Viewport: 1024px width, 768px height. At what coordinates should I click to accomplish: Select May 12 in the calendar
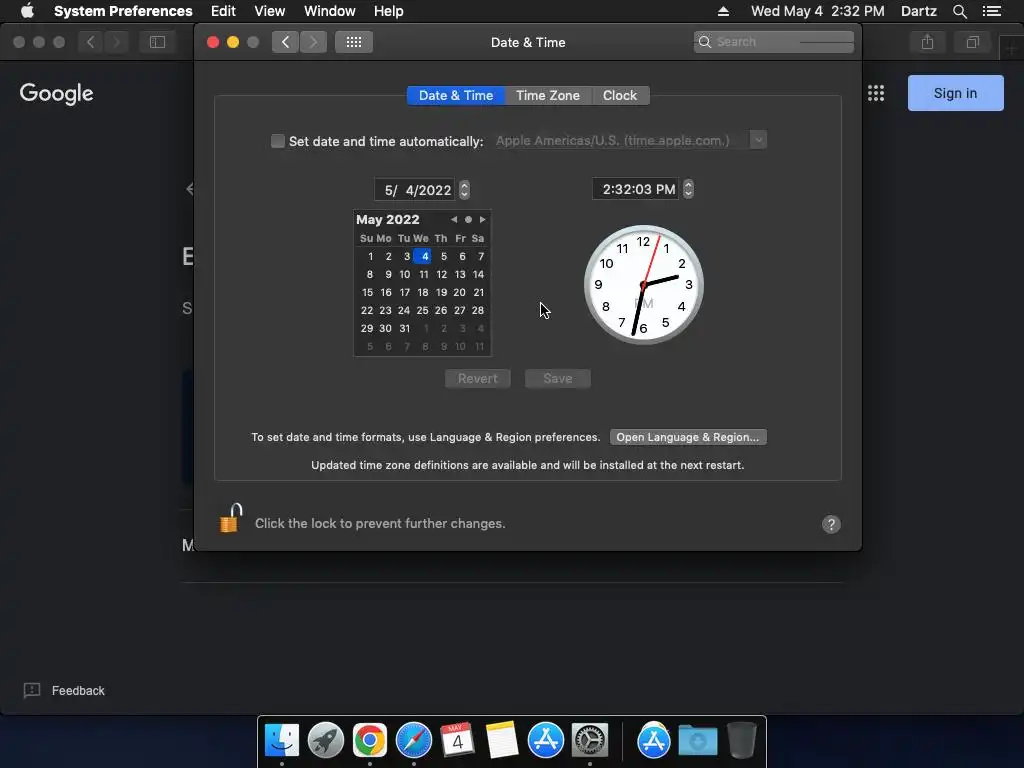point(441,274)
